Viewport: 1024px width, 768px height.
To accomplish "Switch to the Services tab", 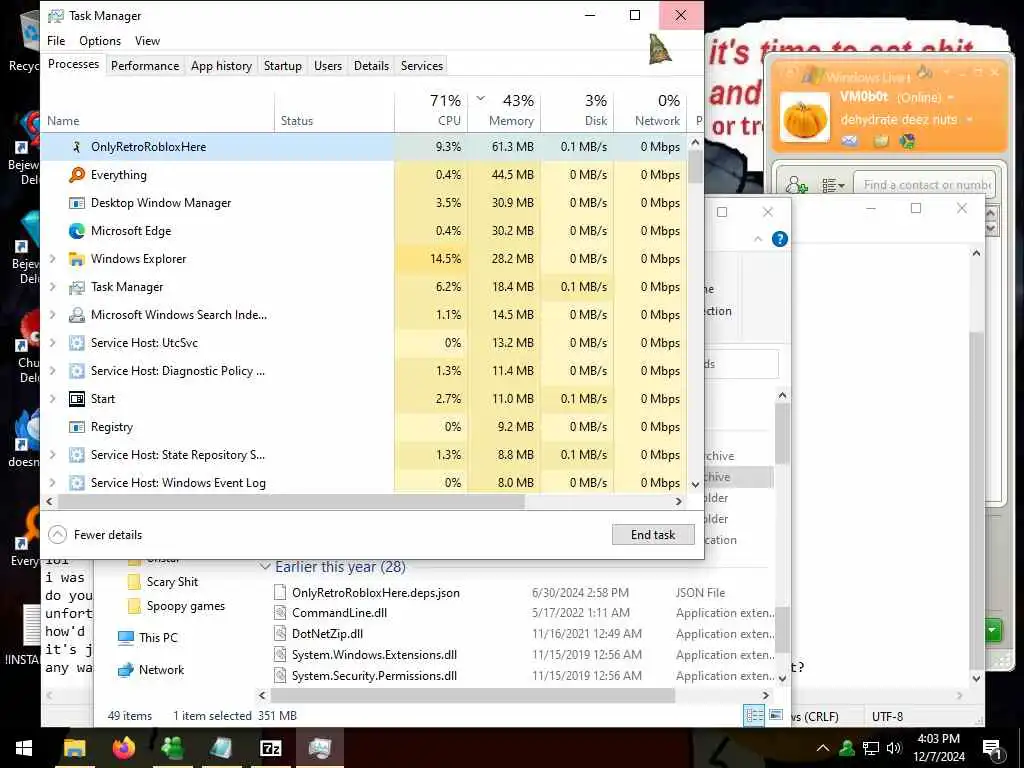I will (x=422, y=66).
